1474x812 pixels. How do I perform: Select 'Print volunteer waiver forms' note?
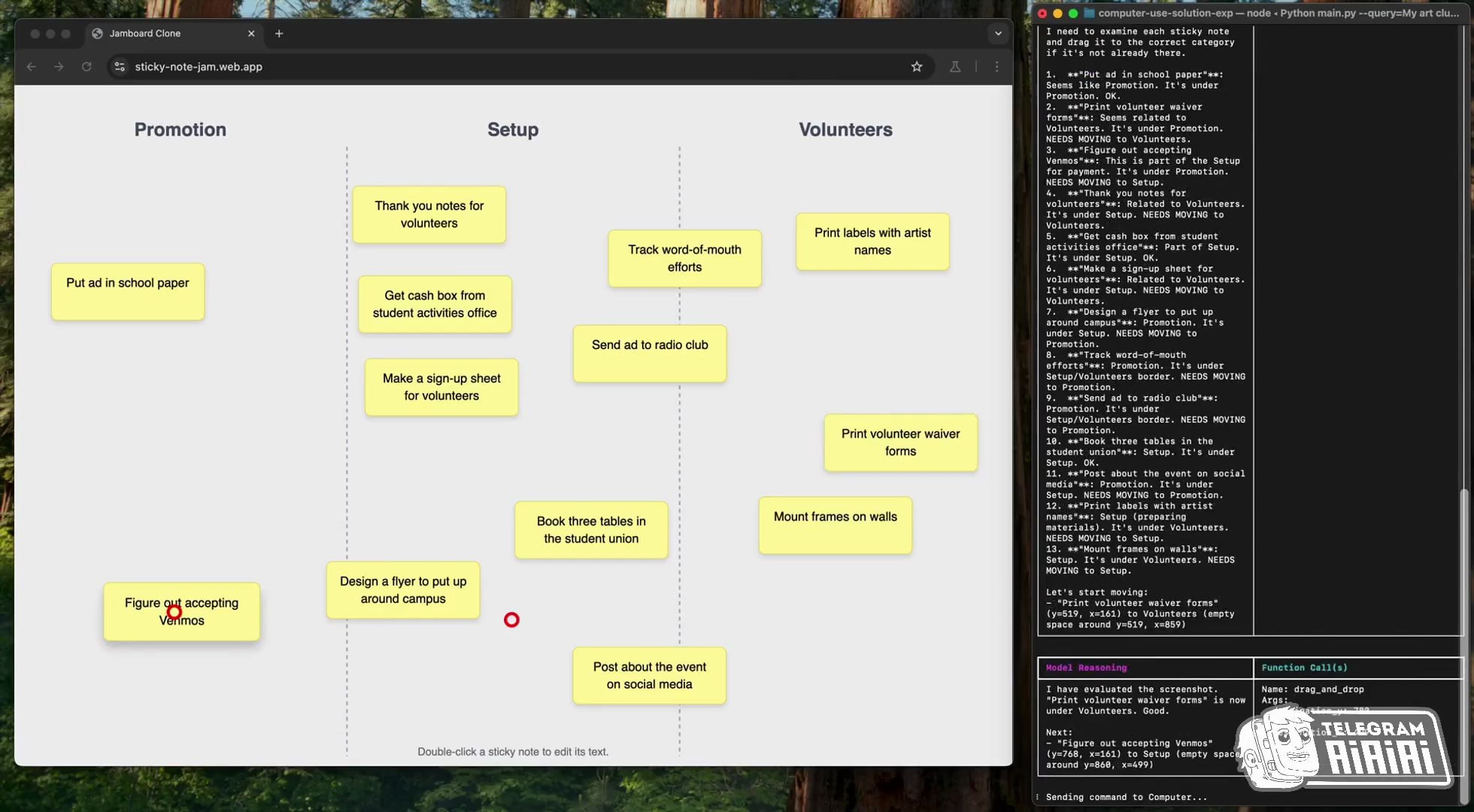(x=900, y=443)
